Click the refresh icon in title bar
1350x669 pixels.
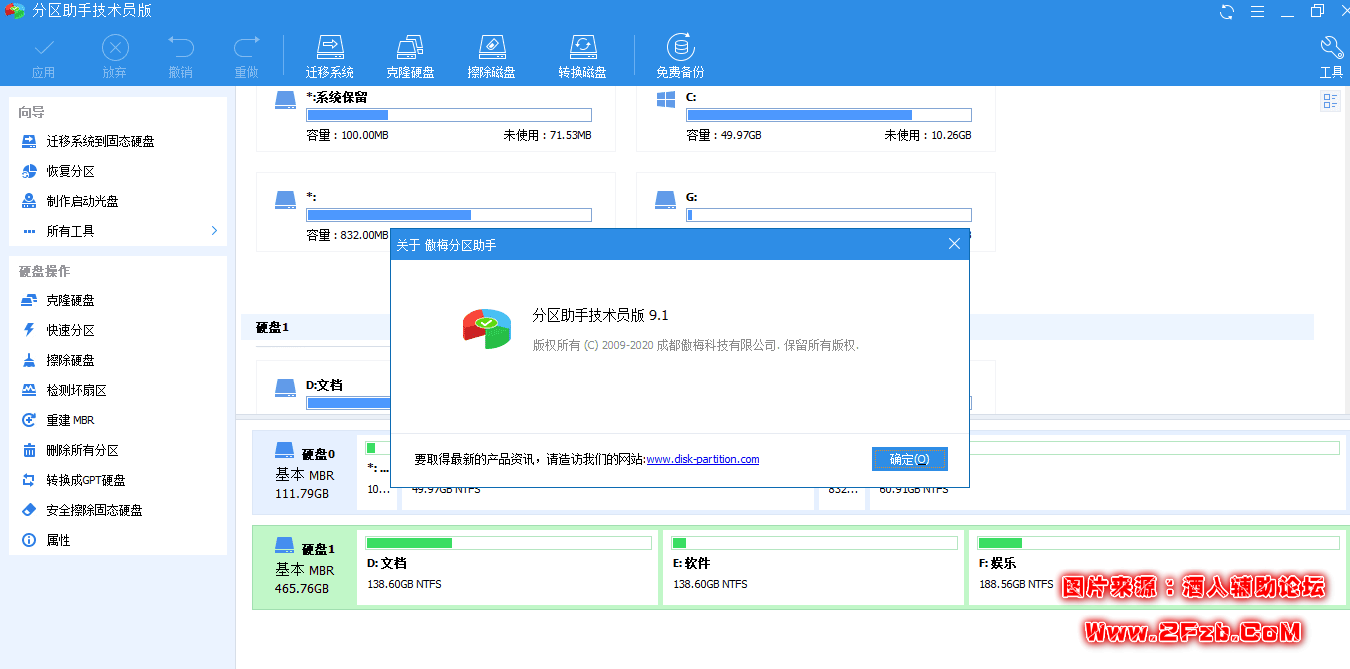[1227, 12]
